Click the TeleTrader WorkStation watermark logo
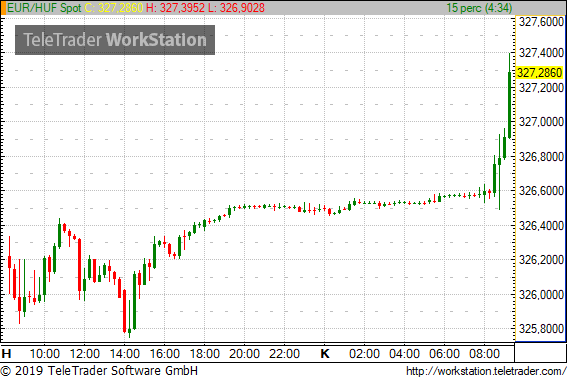This screenshot has height=380, width=567. (115, 40)
